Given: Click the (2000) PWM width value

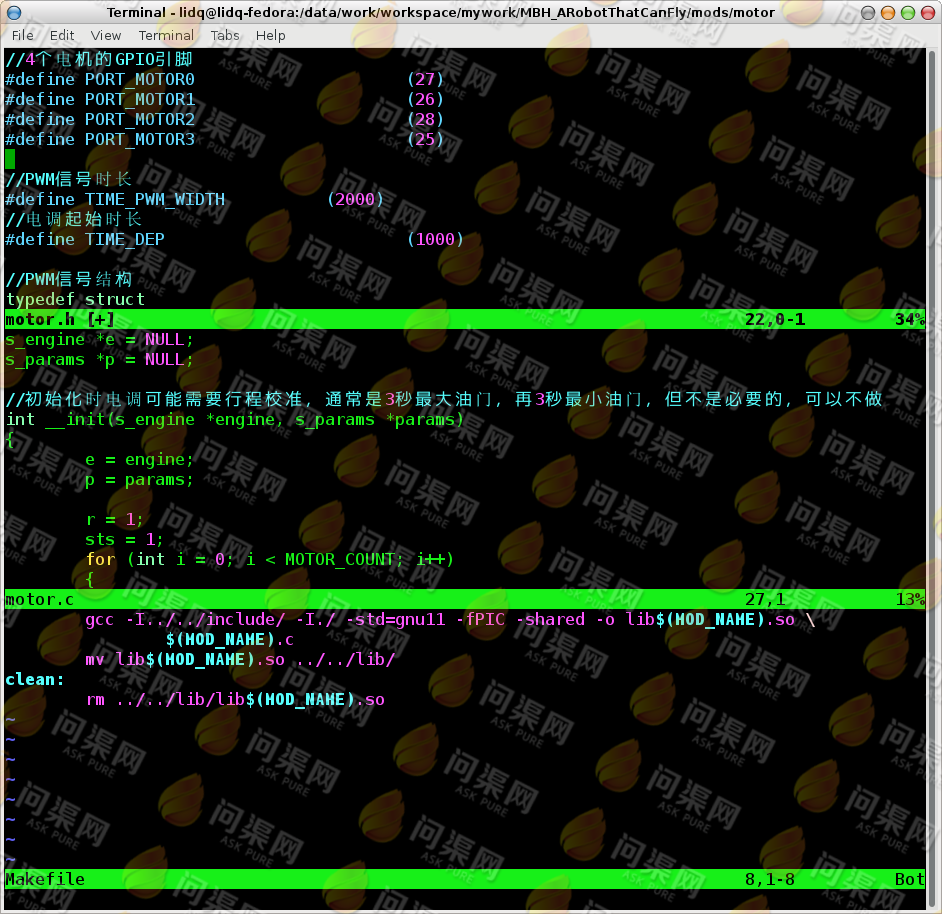Looking at the screenshot, I should point(355,199).
